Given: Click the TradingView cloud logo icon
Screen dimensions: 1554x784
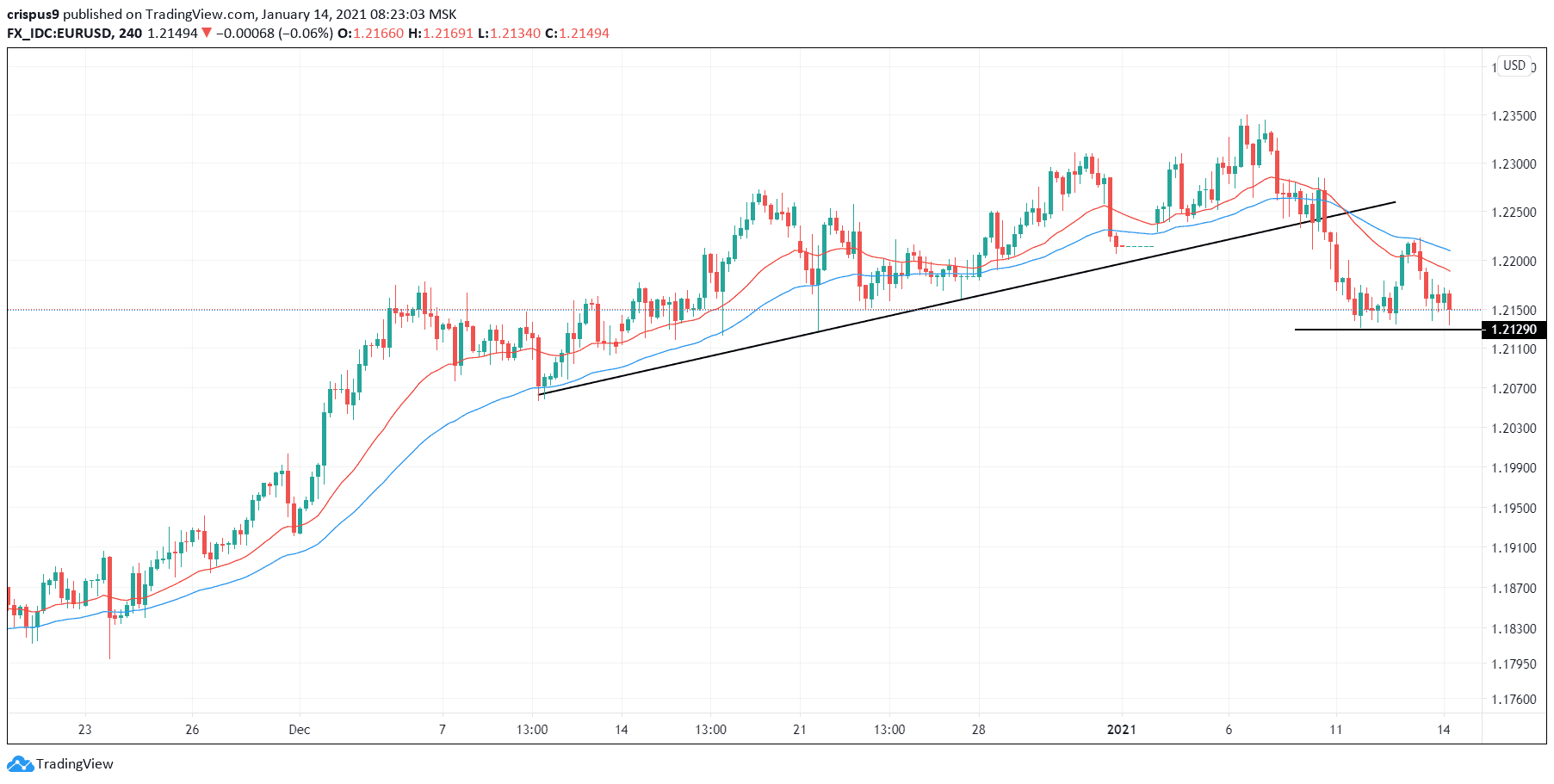Looking at the screenshot, I should 20,763.
